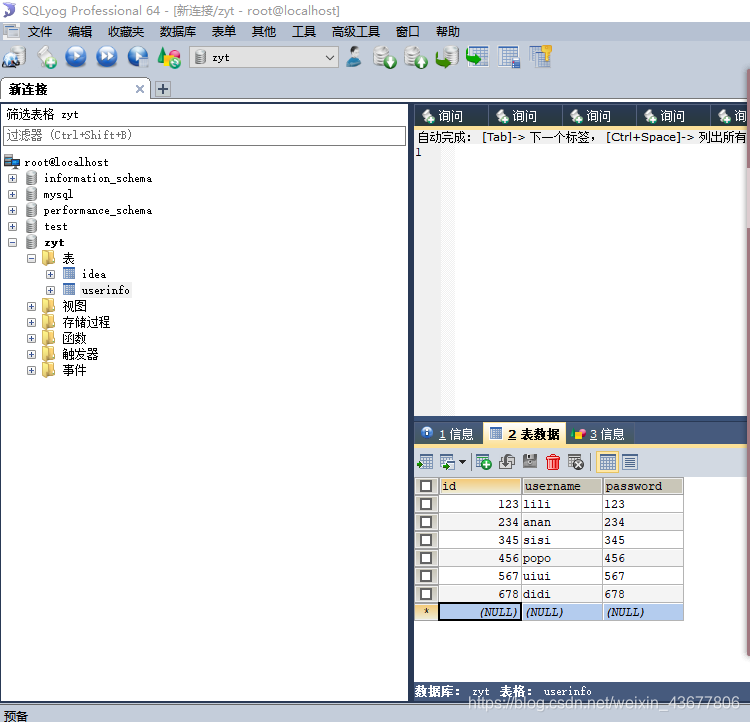The height and width of the screenshot is (722, 750).
Task: Check the row checkbox for popo
Action: pyautogui.click(x=426, y=558)
